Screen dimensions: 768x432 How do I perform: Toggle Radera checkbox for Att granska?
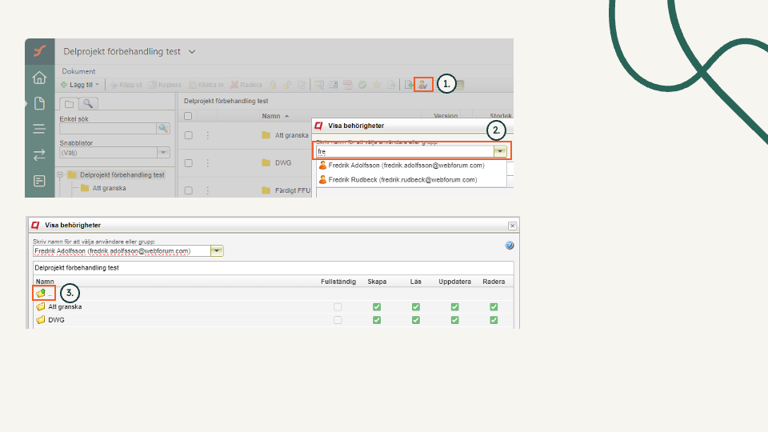pos(493,307)
